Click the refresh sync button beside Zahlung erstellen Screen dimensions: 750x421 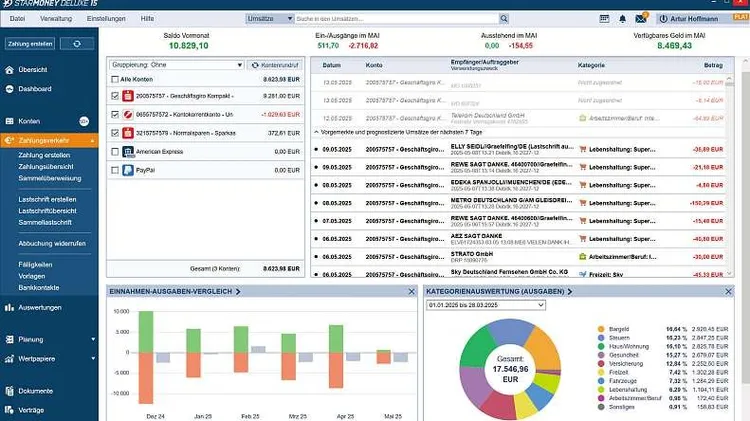[77, 44]
